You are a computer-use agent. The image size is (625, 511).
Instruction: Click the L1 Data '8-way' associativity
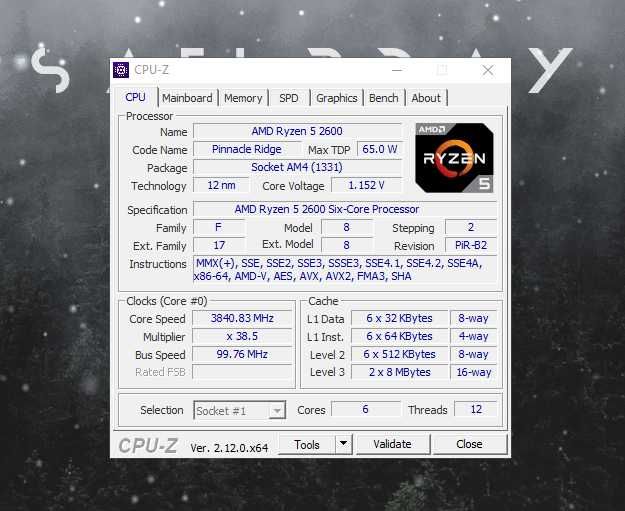tap(473, 318)
